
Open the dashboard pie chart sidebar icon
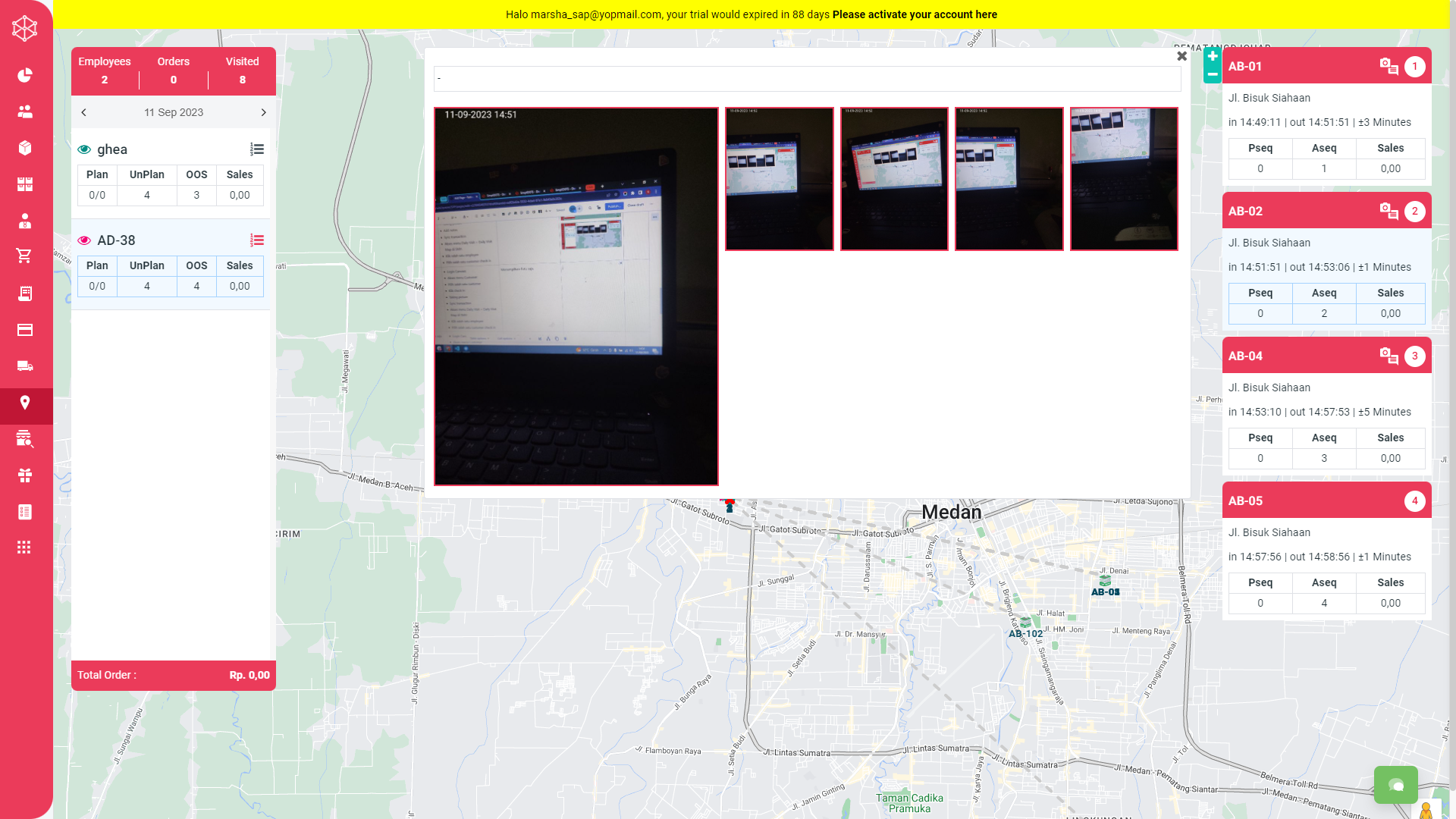[25, 75]
